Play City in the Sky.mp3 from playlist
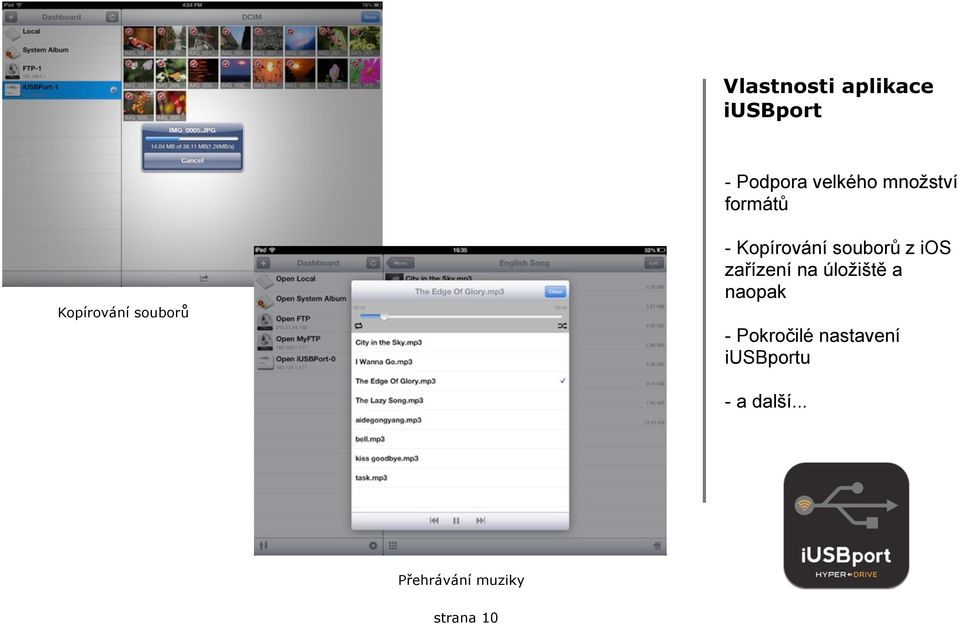 coord(460,343)
